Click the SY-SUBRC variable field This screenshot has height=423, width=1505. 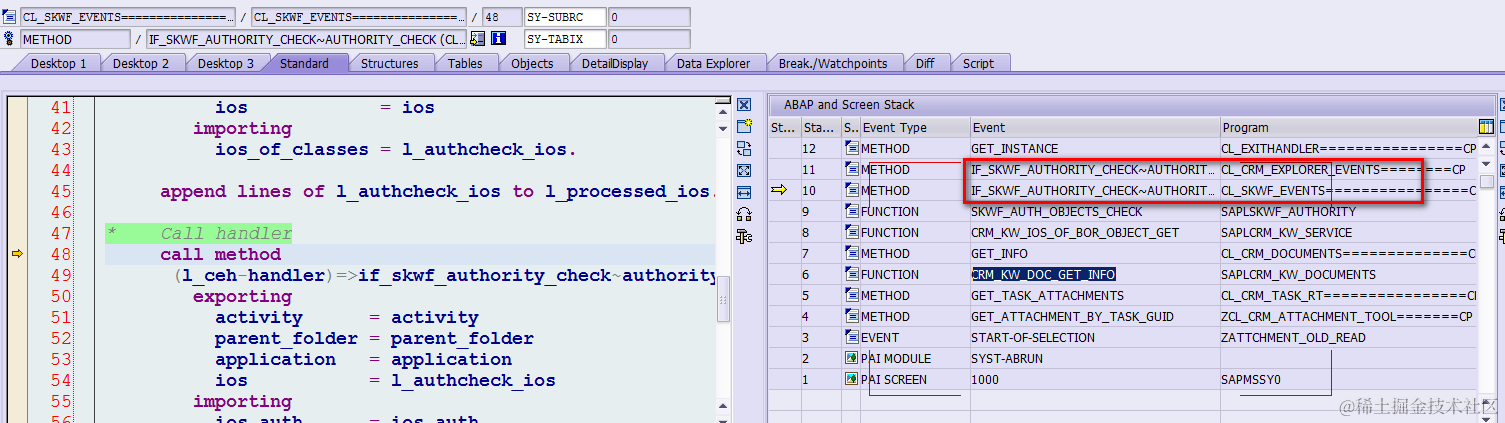[565, 17]
